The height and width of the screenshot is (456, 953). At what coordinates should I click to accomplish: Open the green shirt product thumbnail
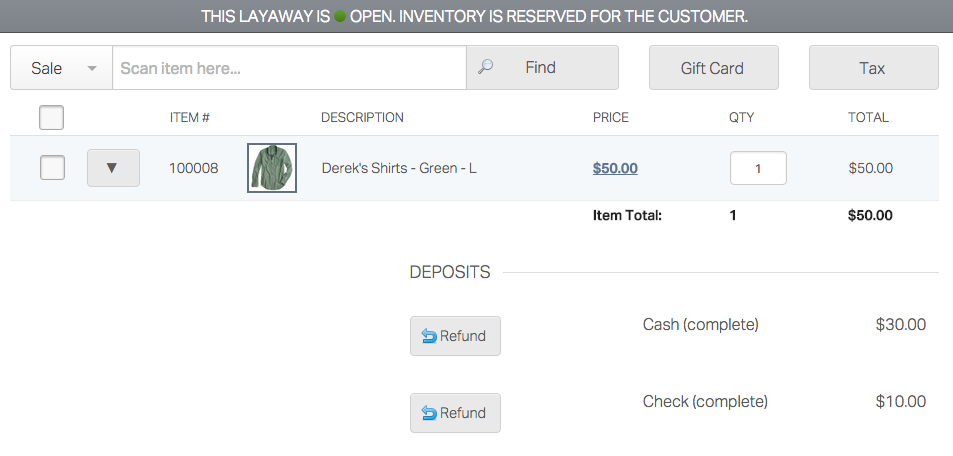272,168
